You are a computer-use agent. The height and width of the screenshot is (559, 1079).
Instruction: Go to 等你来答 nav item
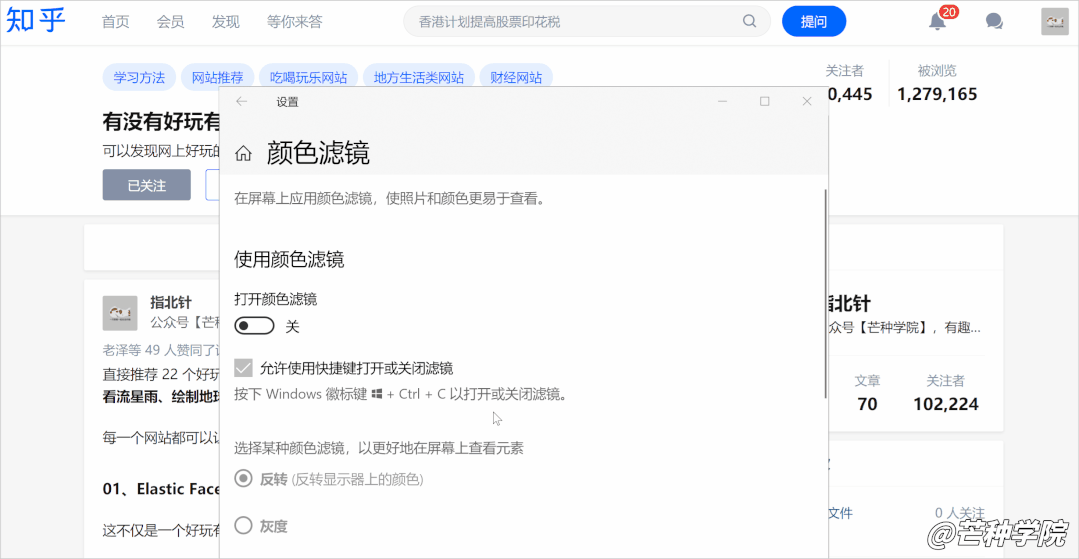[x=295, y=21]
